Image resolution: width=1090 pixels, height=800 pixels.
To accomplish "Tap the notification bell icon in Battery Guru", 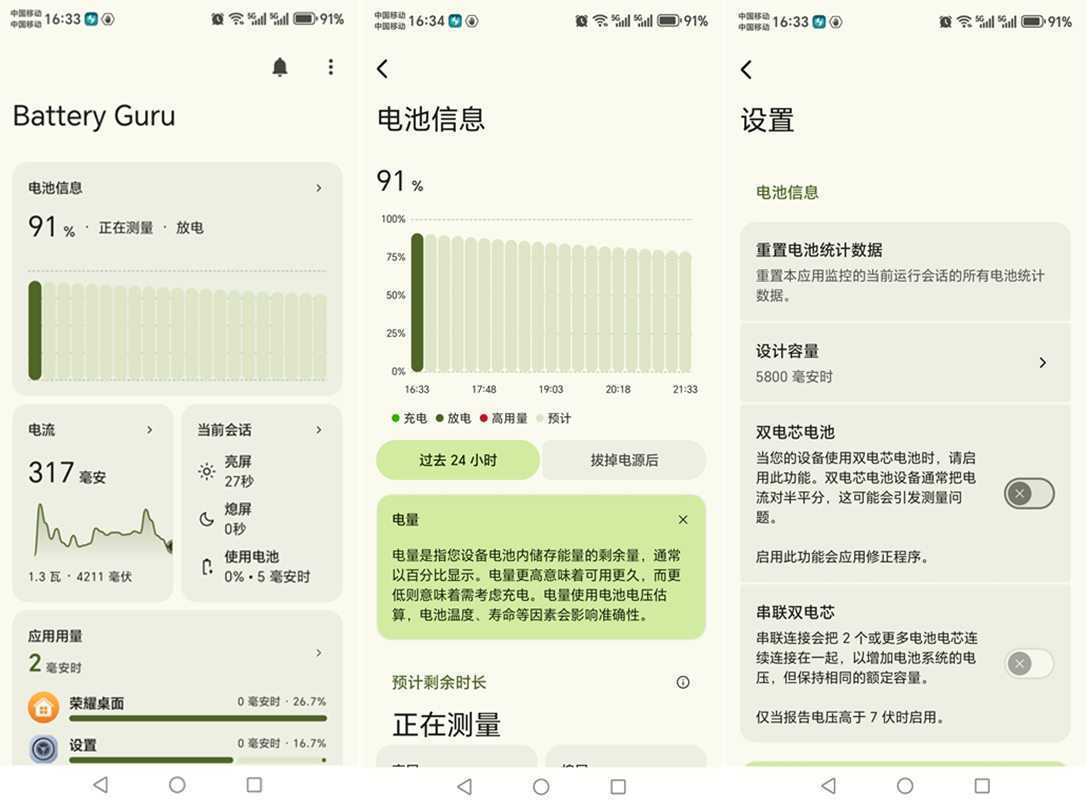I will 279,67.
